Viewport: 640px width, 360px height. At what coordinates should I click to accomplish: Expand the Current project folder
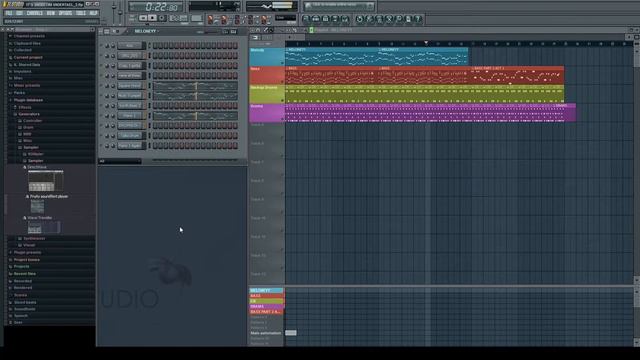click(x=28, y=58)
